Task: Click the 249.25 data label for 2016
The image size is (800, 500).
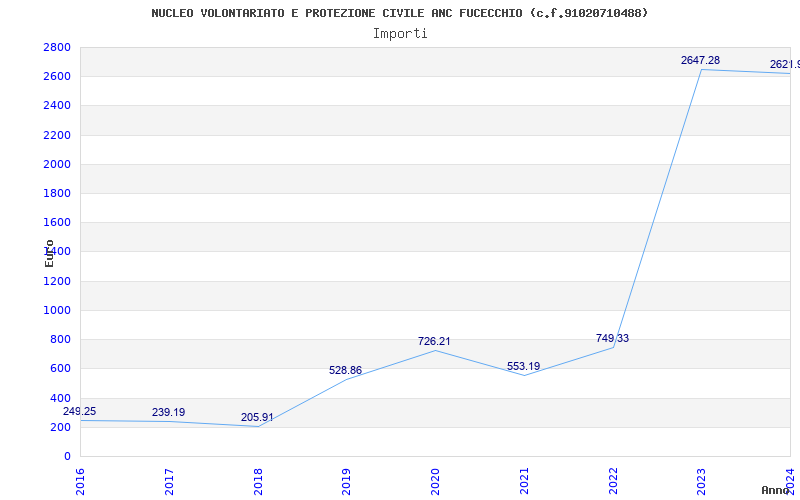Action: point(80,411)
